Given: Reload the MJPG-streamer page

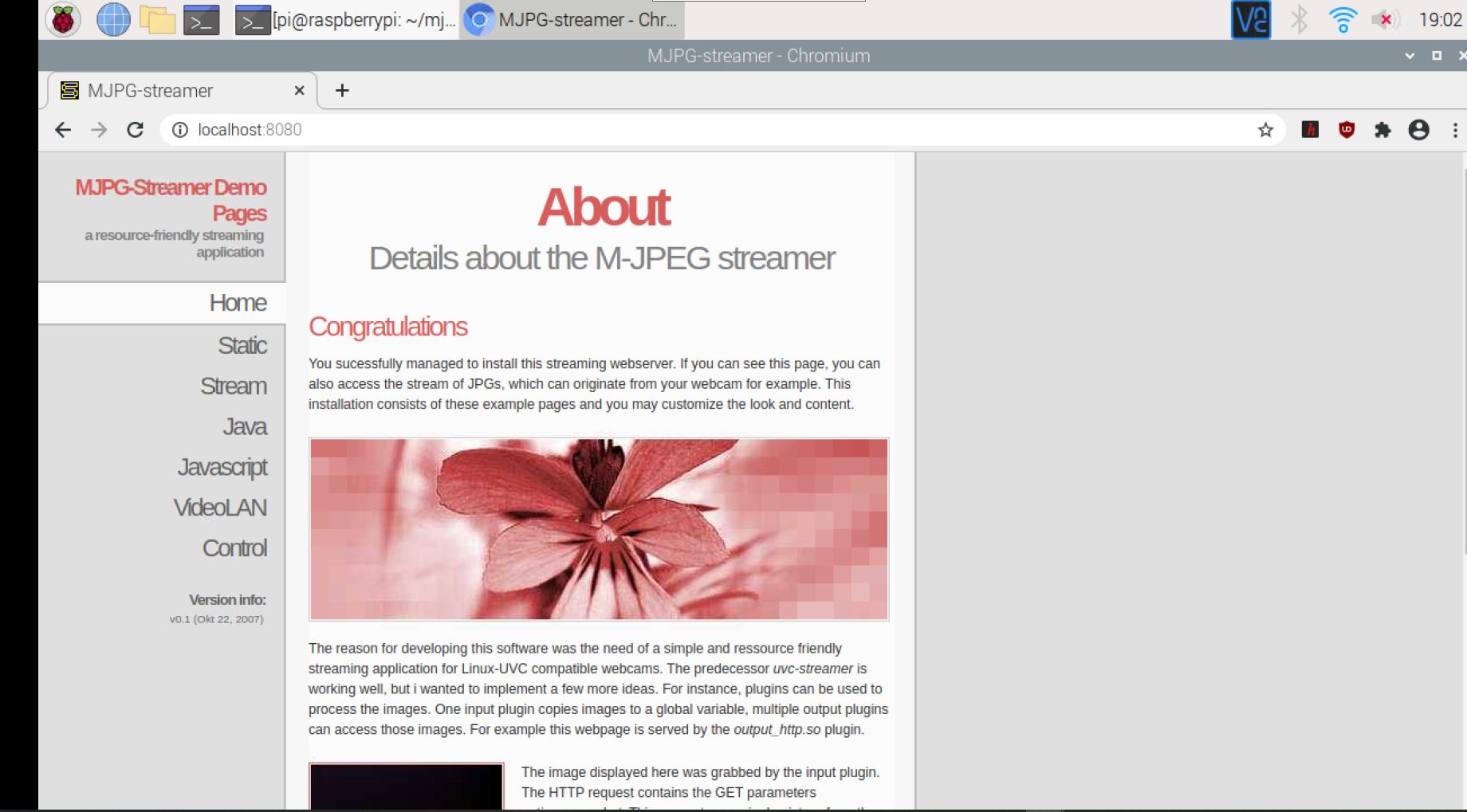Looking at the screenshot, I should (x=134, y=129).
